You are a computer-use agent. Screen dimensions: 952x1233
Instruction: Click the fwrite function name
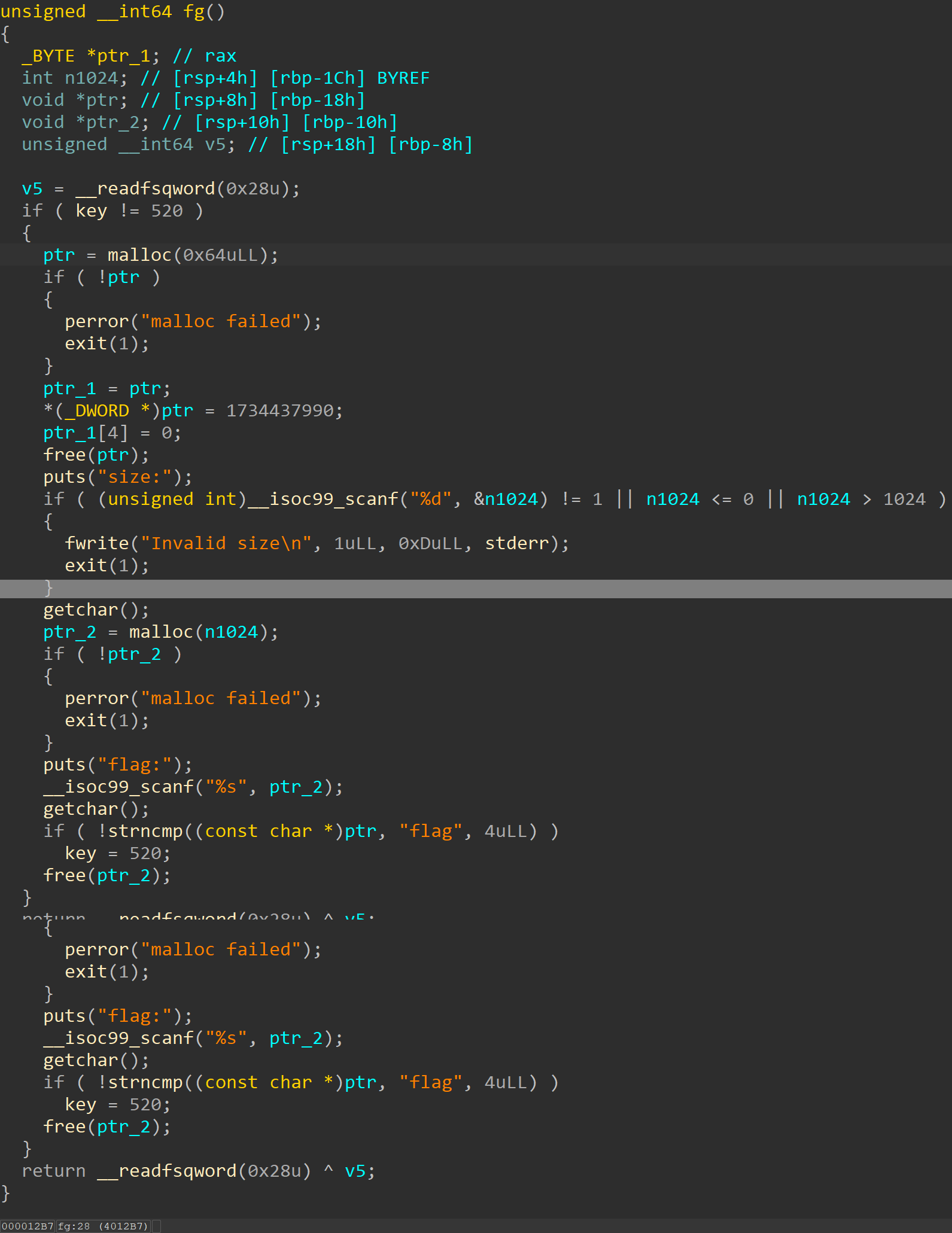tap(96, 543)
